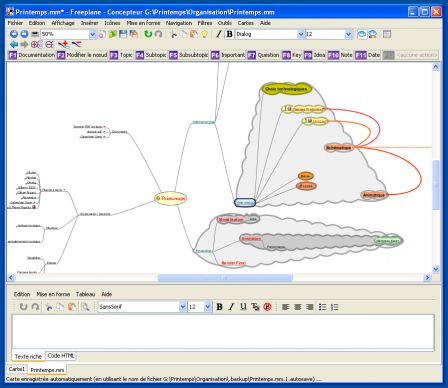
Task: Open the Dialog font family dropdown
Action: (301, 34)
